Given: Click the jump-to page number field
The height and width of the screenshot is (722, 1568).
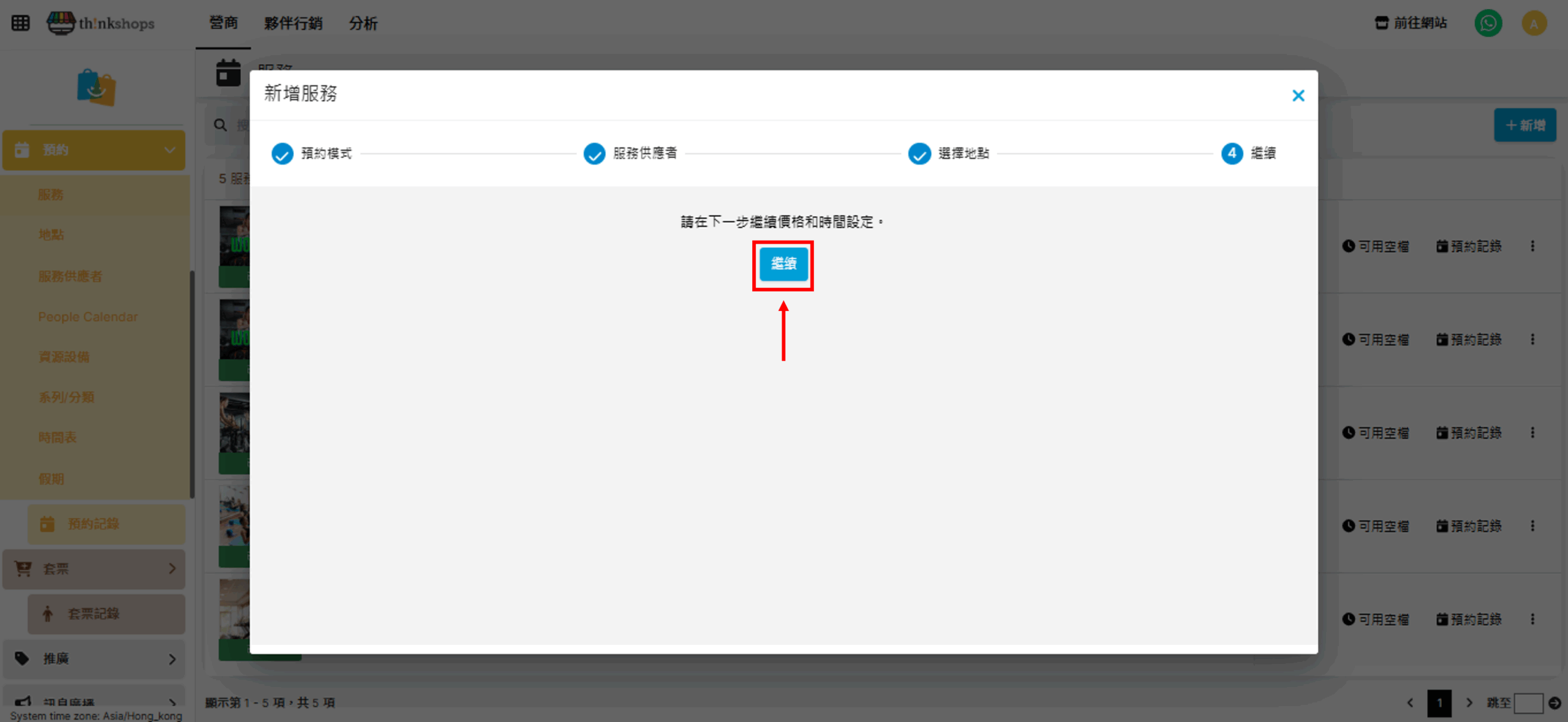Looking at the screenshot, I should (1528, 703).
